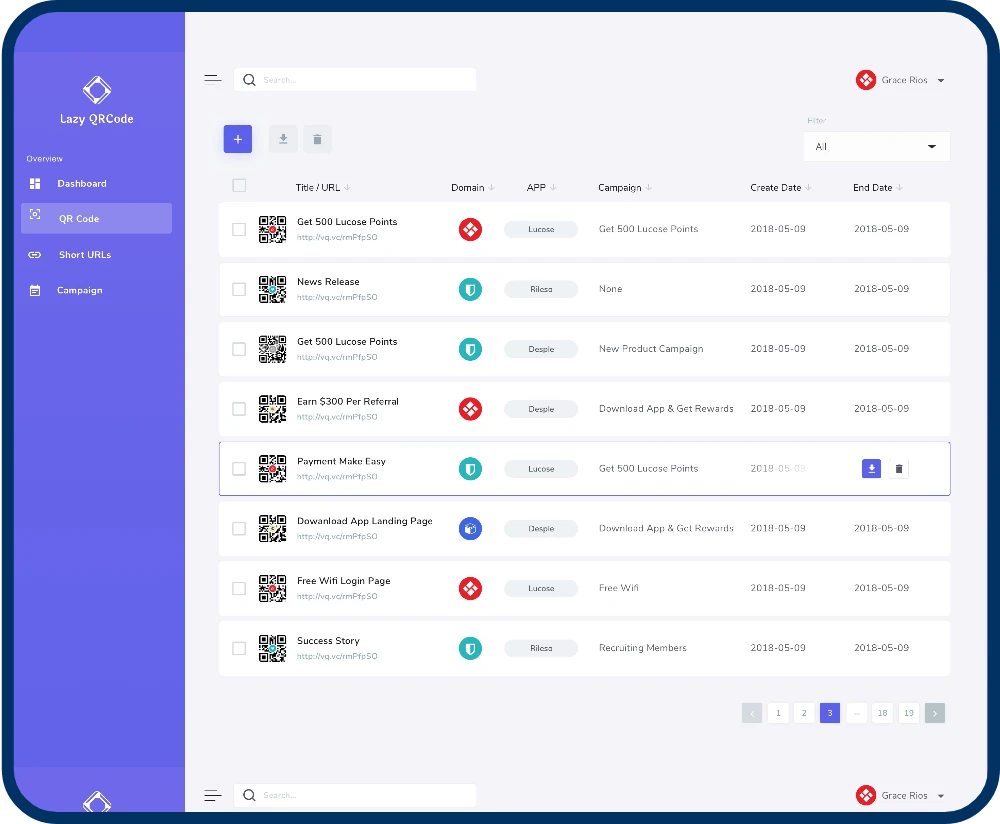Click the plus button to add QR code
This screenshot has width=1000, height=824.
tap(237, 140)
